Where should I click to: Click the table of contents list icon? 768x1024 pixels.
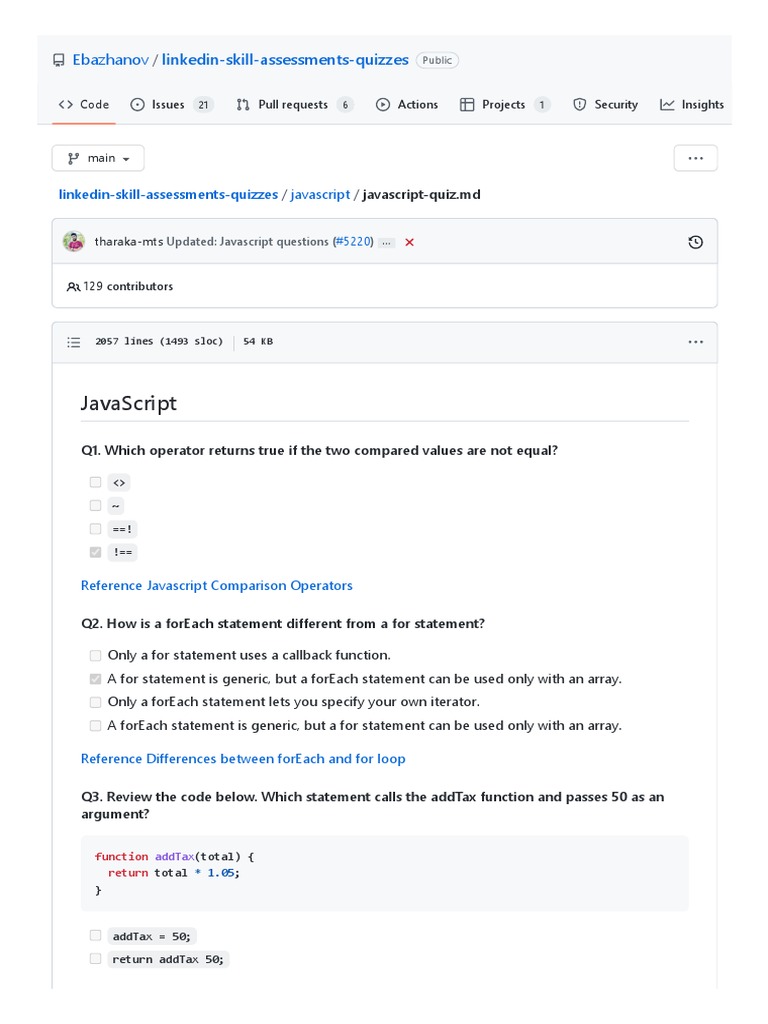click(74, 342)
